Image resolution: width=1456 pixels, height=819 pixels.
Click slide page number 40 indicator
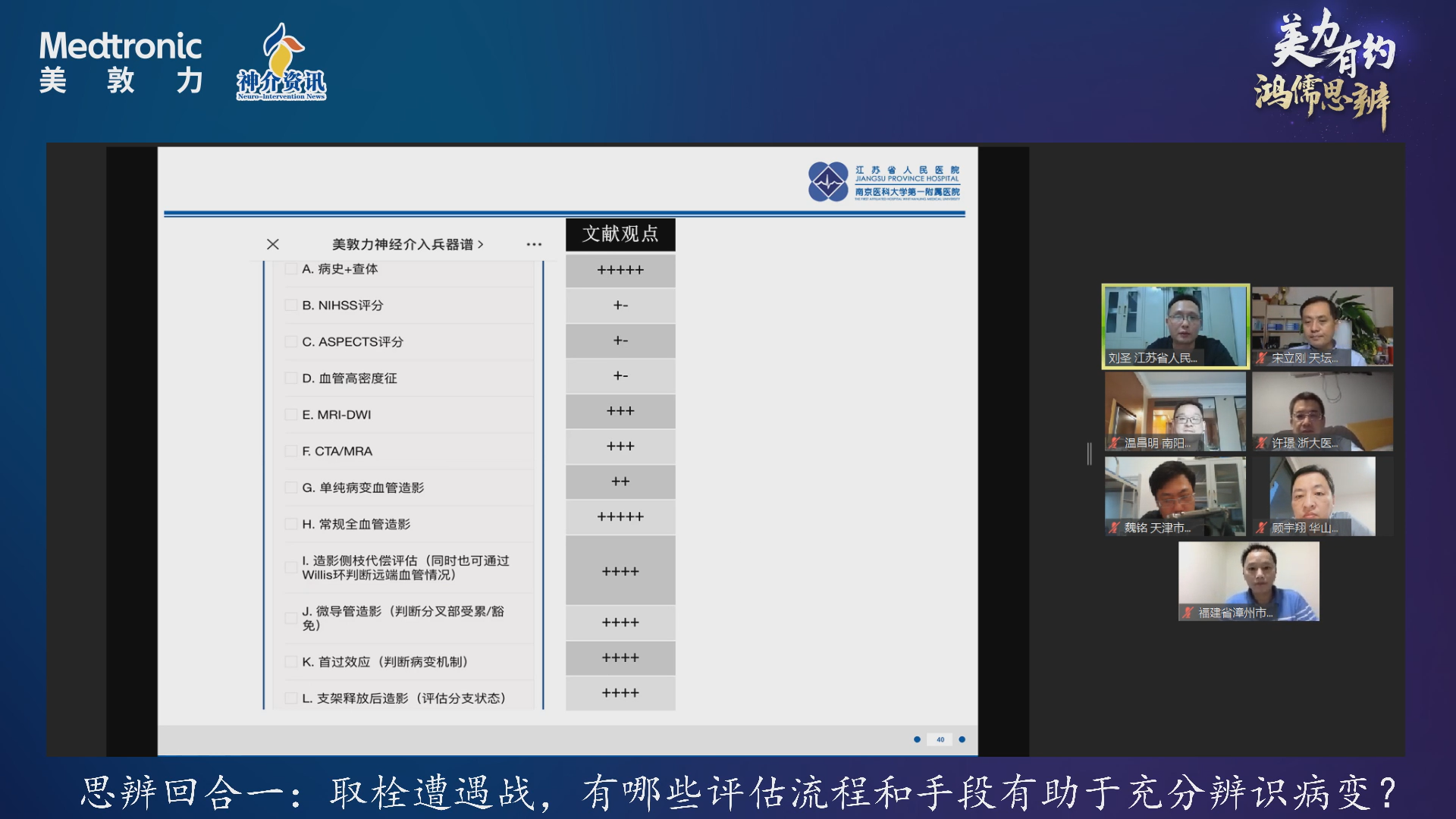[940, 739]
